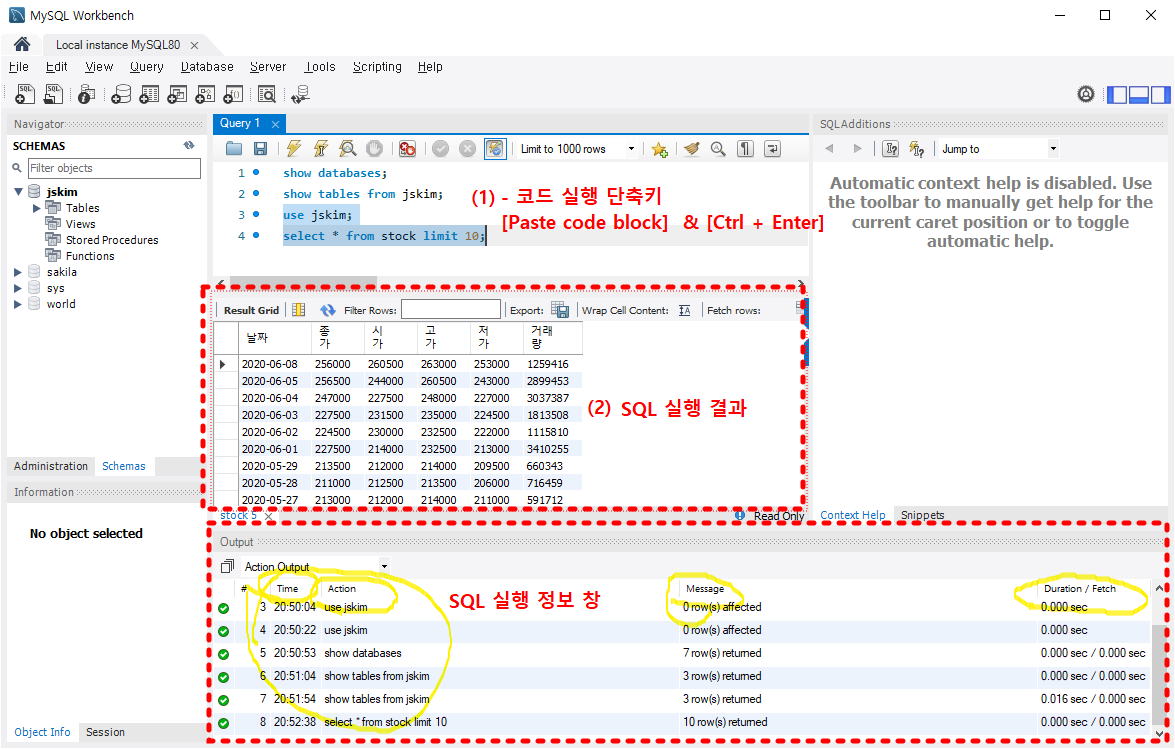Select the Session tab
This screenshot has height=749, width=1175.
point(105,732)
